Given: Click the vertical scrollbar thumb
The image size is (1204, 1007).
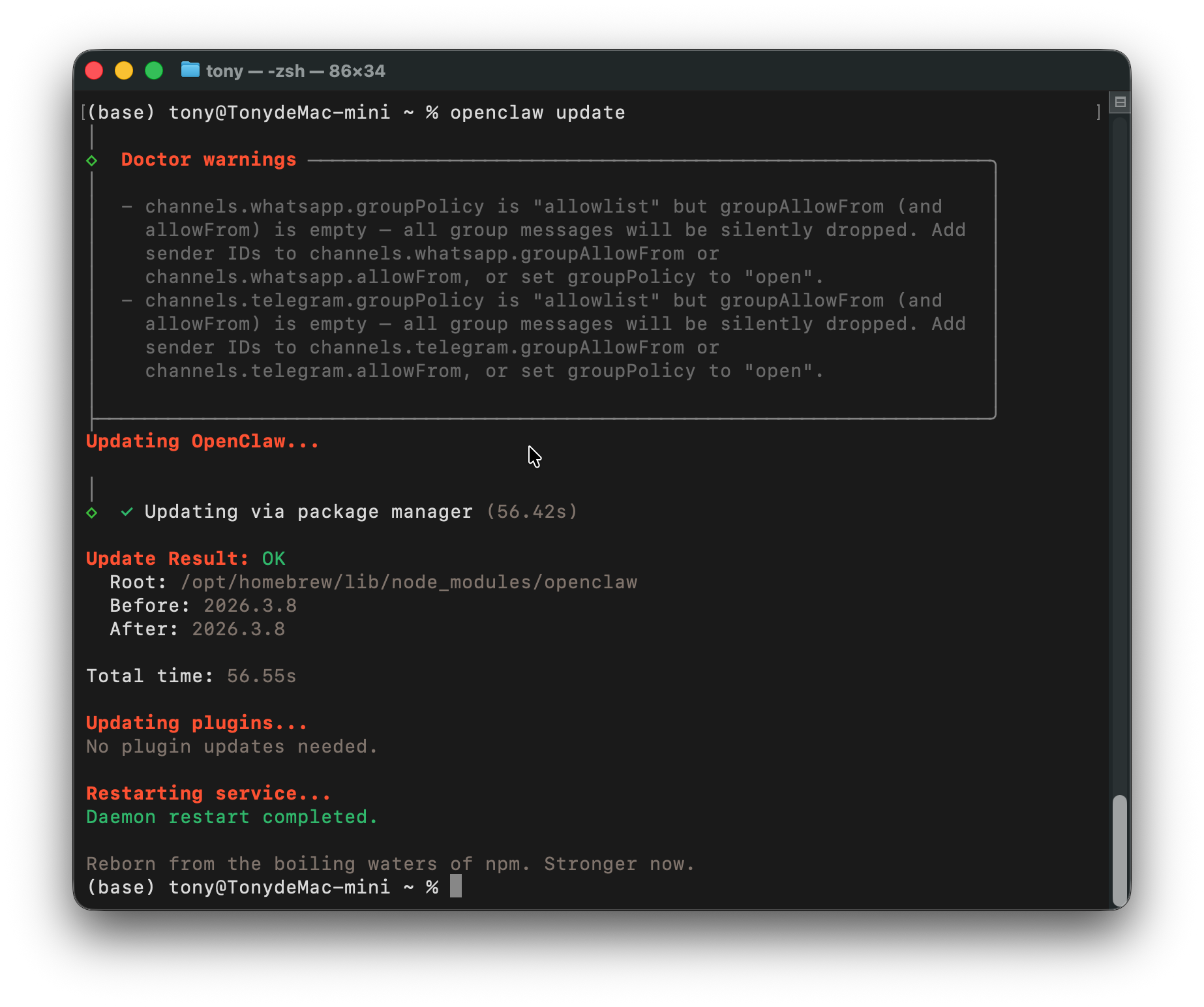Looking at the screenshot, I should coord(1119,850).
